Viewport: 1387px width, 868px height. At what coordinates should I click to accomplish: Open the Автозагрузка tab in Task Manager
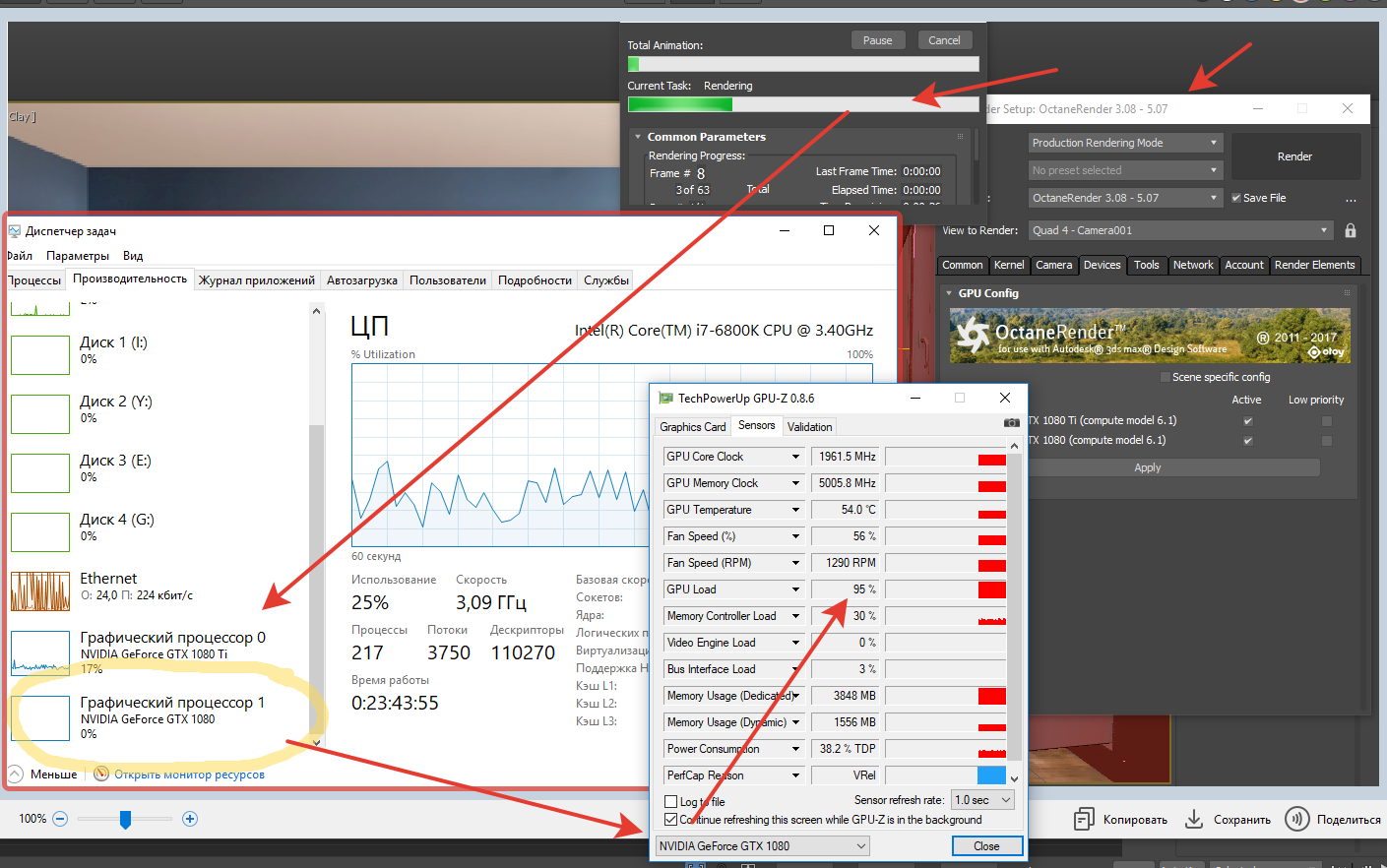click(362, 280)
